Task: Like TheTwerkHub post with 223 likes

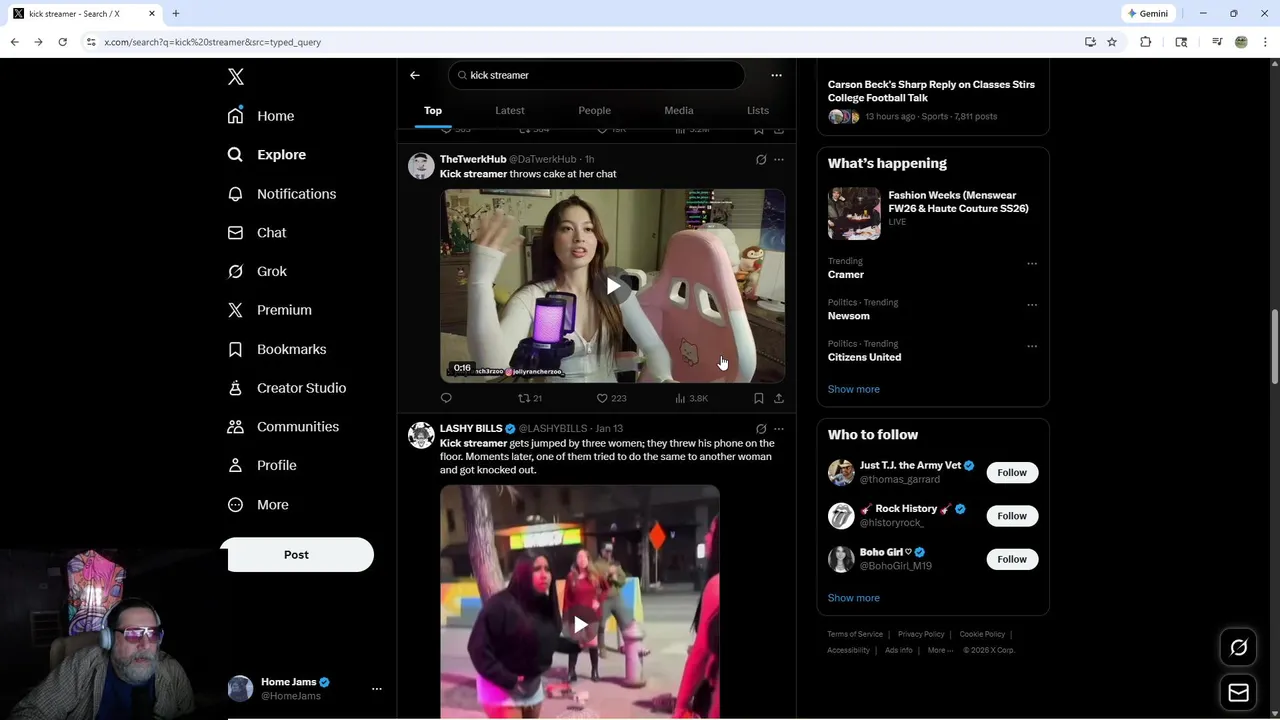Action: point(611,398)
